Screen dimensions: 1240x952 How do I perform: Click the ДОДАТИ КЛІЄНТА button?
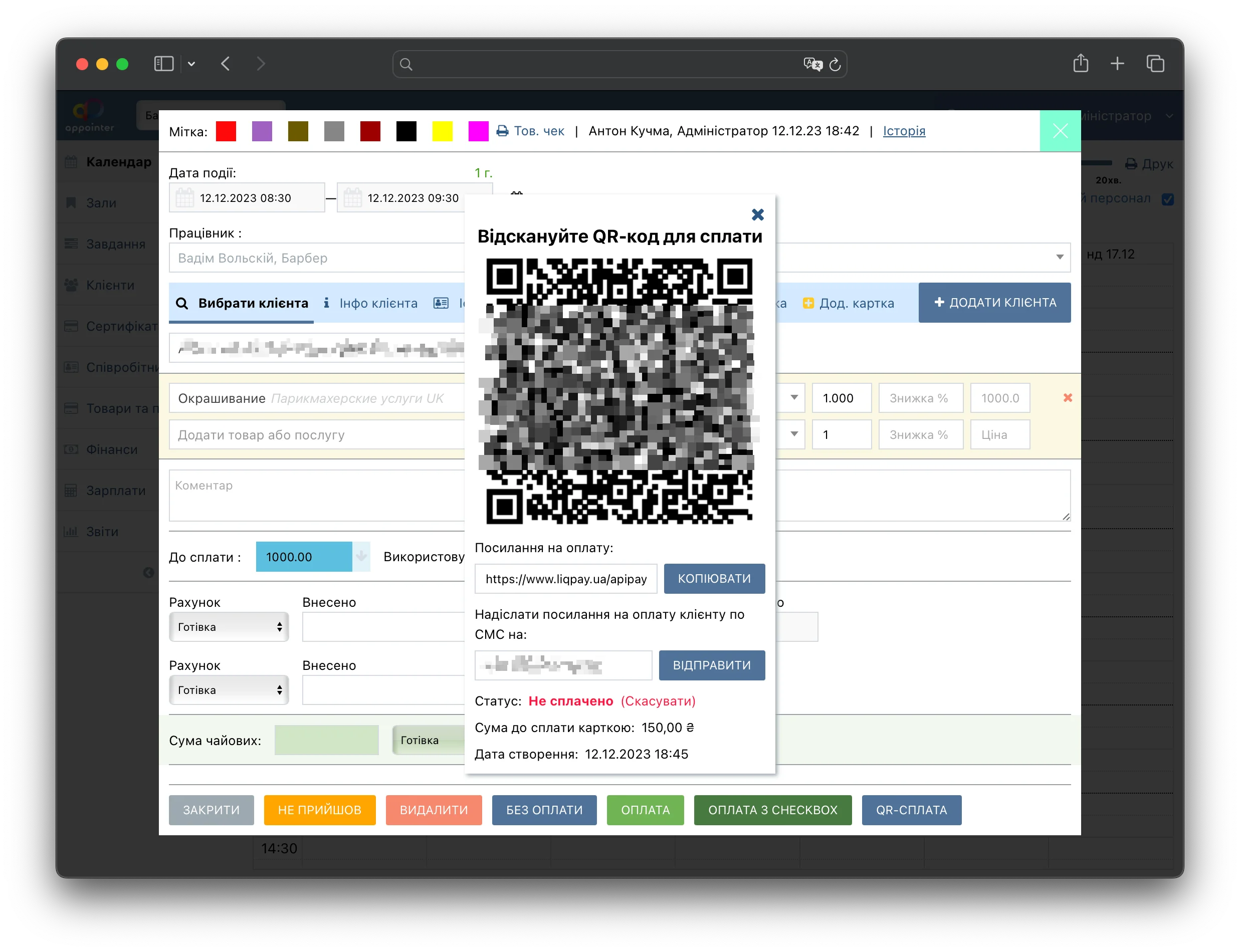(x=994, y=303)
